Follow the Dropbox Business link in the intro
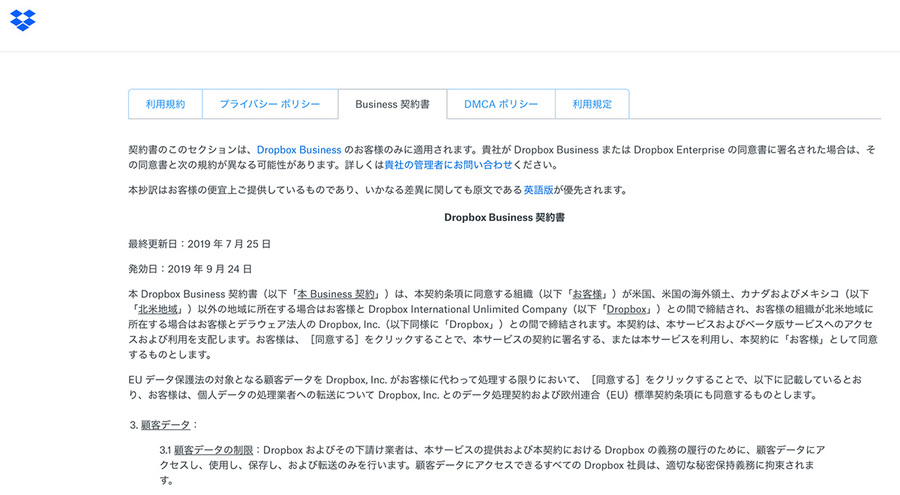Image resolution: width=900 pixels, height=495 pixels. click(299, 149)
